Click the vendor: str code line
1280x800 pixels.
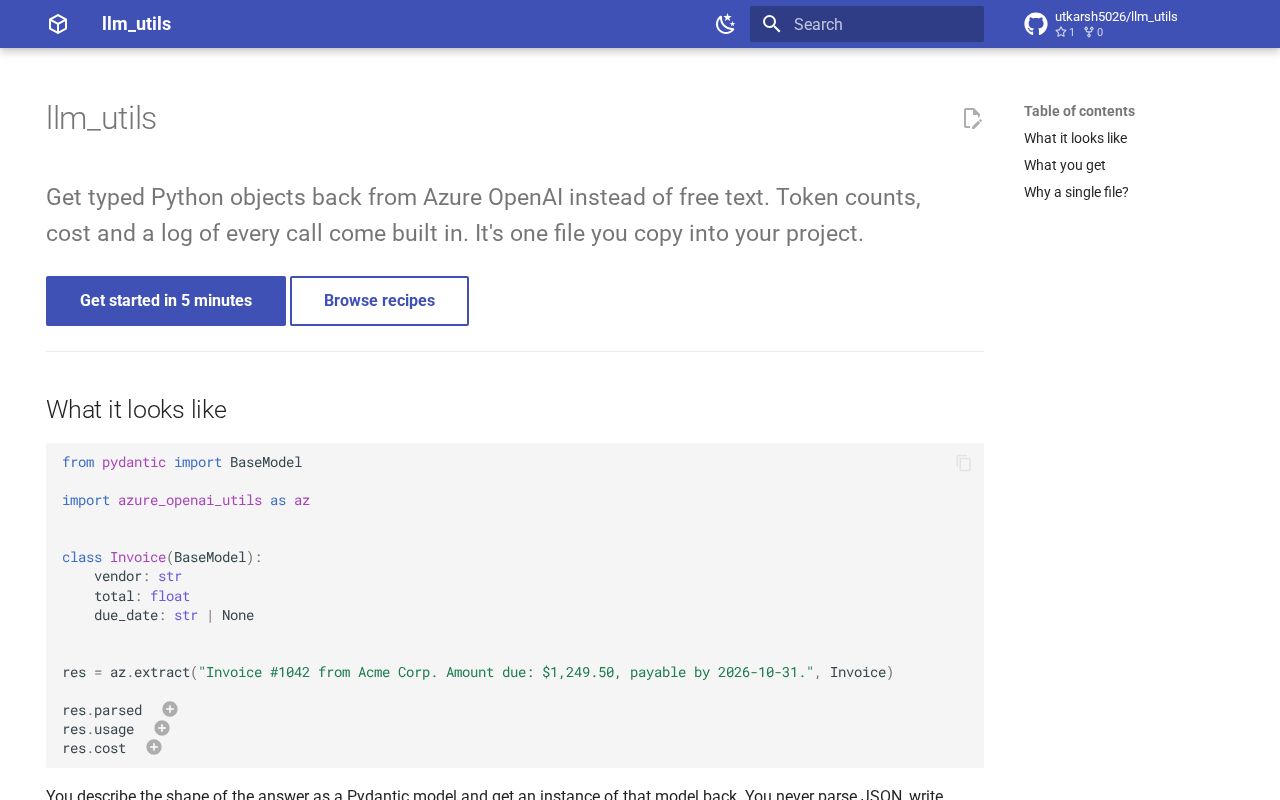tap(138, 576)
